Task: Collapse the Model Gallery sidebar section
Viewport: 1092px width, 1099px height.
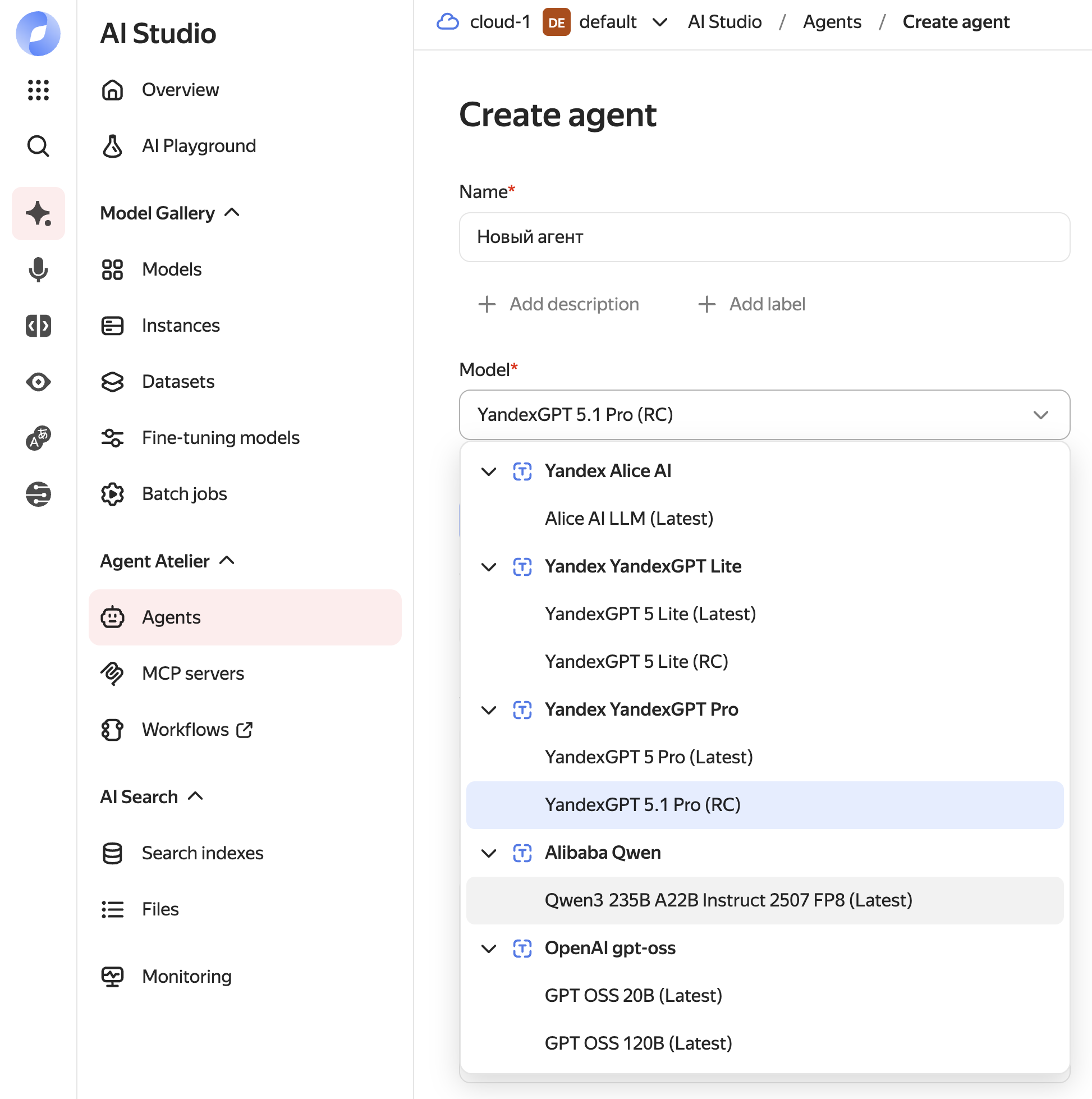Action: coord(232,213)
